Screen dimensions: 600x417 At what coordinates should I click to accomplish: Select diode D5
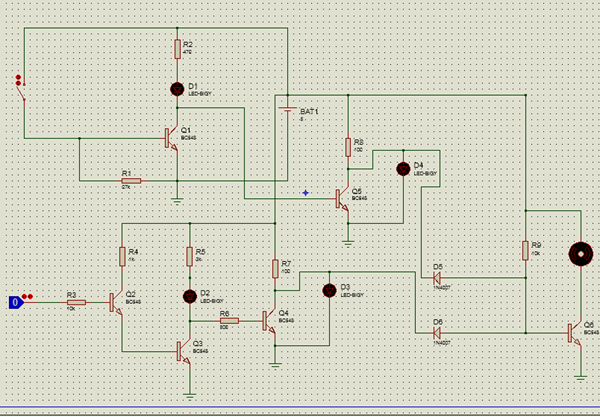(x=437, y=278)
